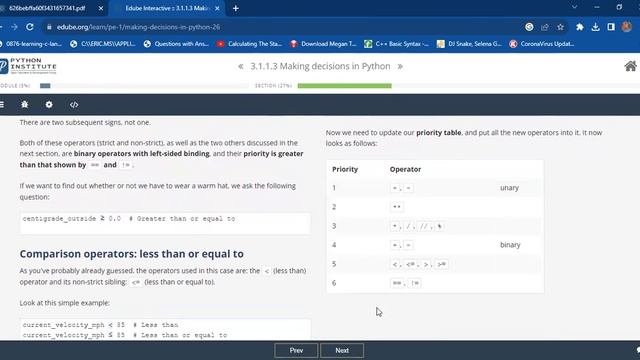
Task: Open the browser extensions puzzle icon
Action: [x=580, y=27]
